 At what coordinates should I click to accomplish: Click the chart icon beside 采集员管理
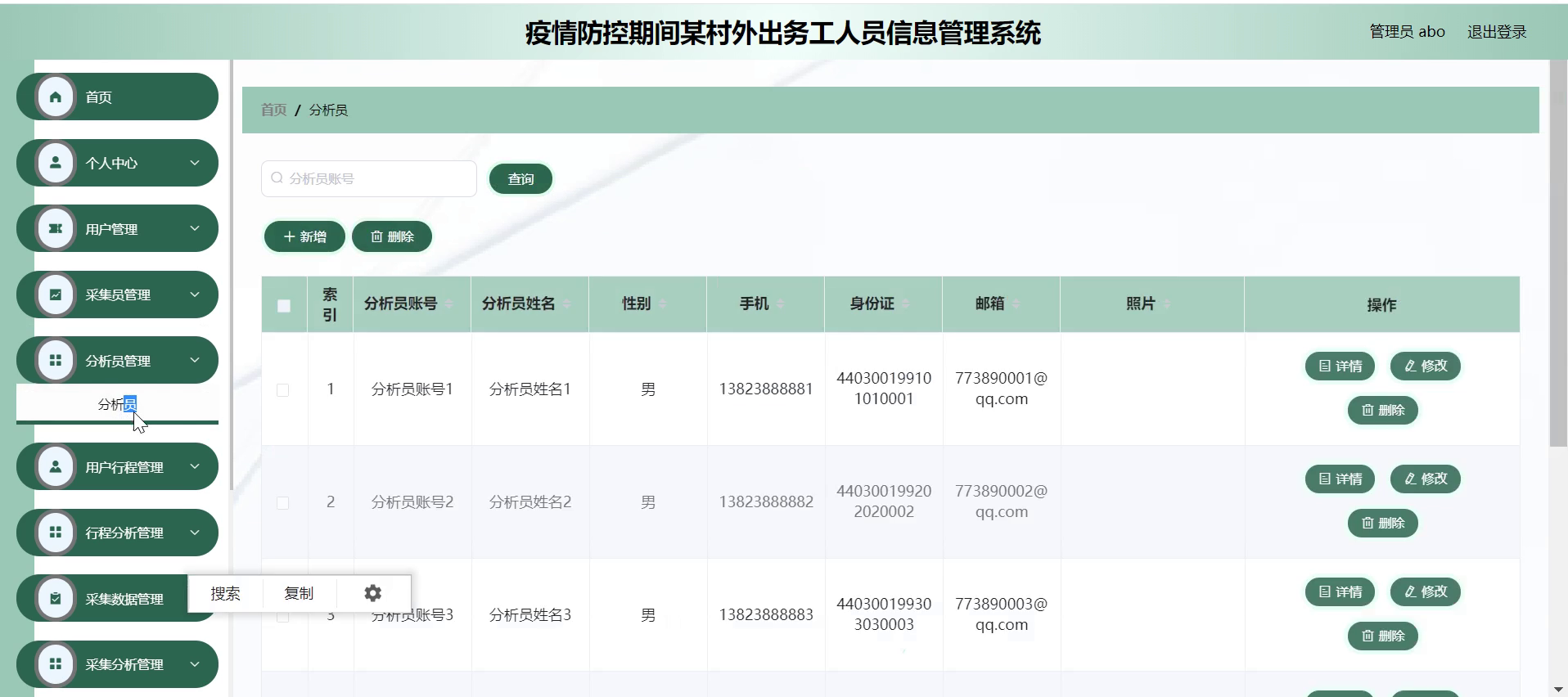[56, 295]
